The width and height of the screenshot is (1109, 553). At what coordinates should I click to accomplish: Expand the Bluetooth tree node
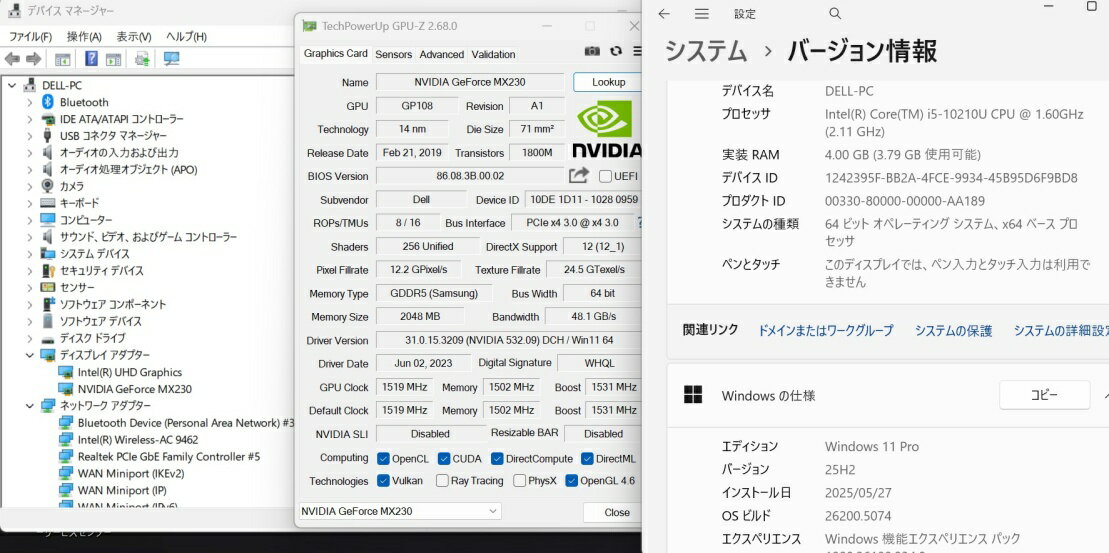point(28,102)
